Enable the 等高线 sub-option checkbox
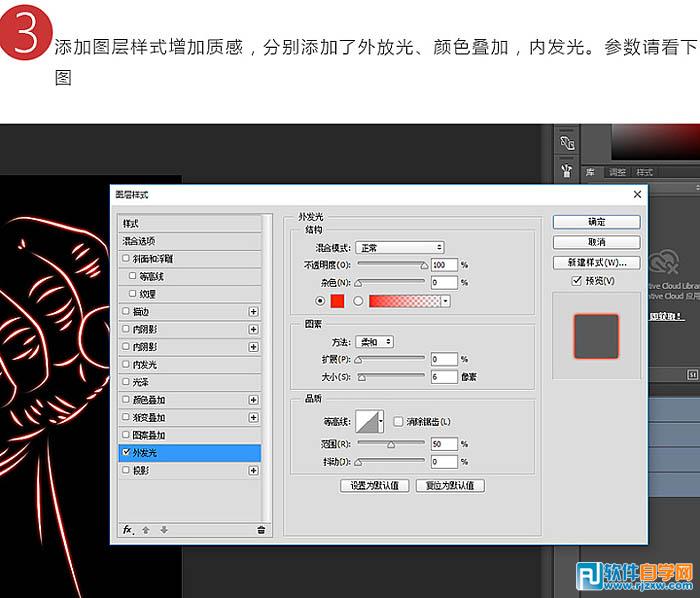 [x=132, y=276]
